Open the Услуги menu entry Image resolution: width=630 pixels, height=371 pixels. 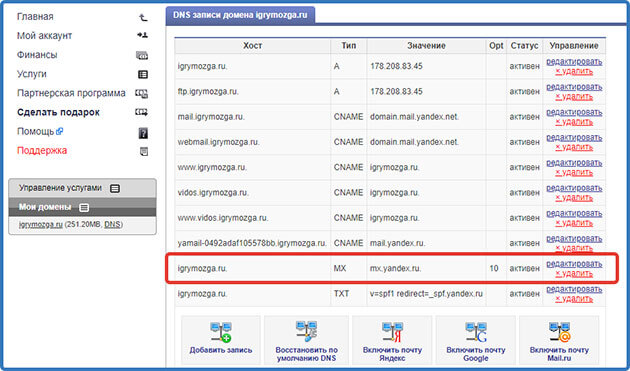click(32, 74)
